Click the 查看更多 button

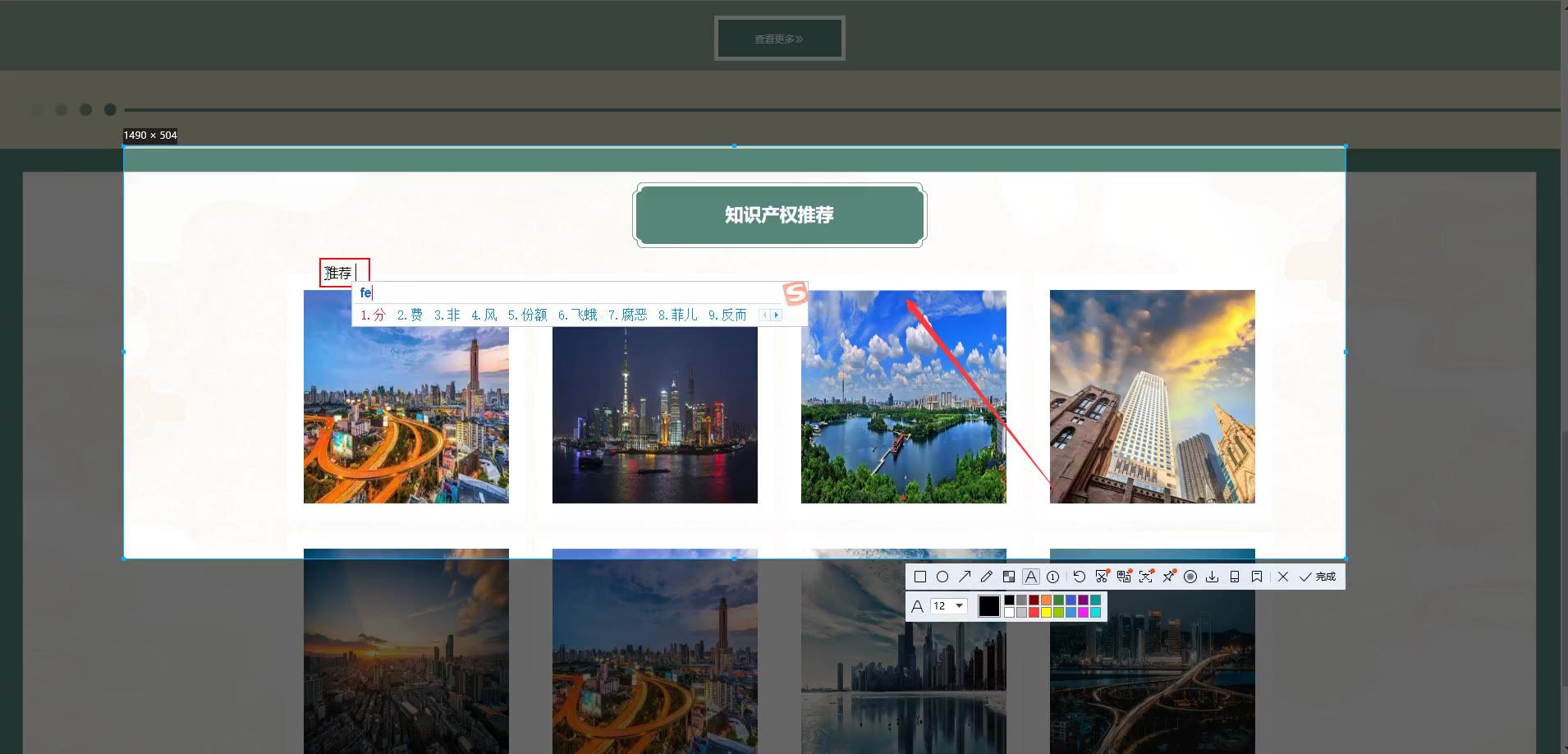coord(779,39)
